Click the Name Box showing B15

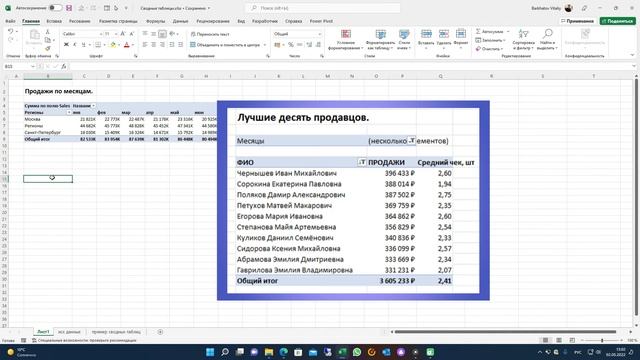click(19, 66)
